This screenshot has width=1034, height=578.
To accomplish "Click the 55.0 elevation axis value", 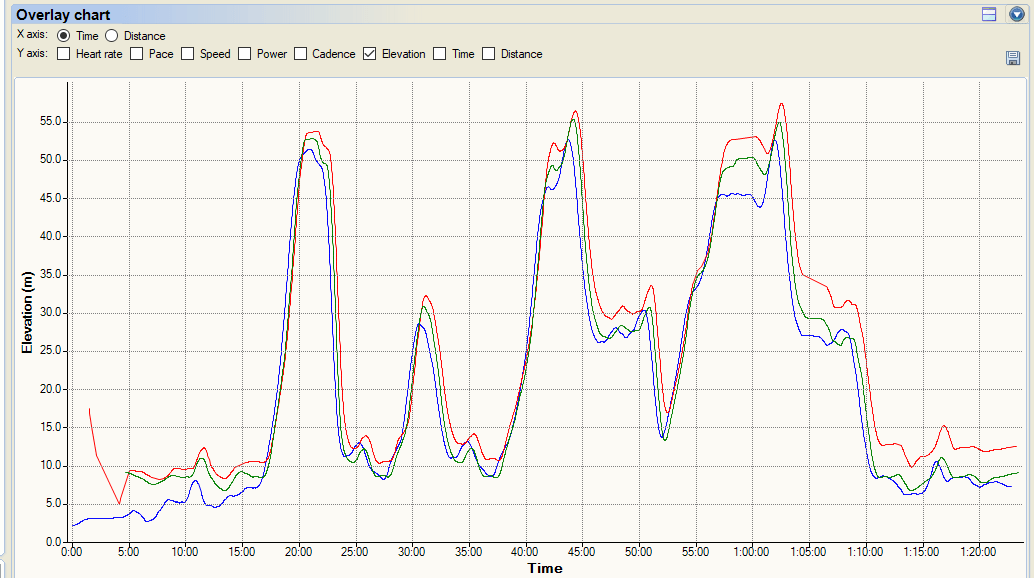I will pyautogui.click(x=51, y=121).
